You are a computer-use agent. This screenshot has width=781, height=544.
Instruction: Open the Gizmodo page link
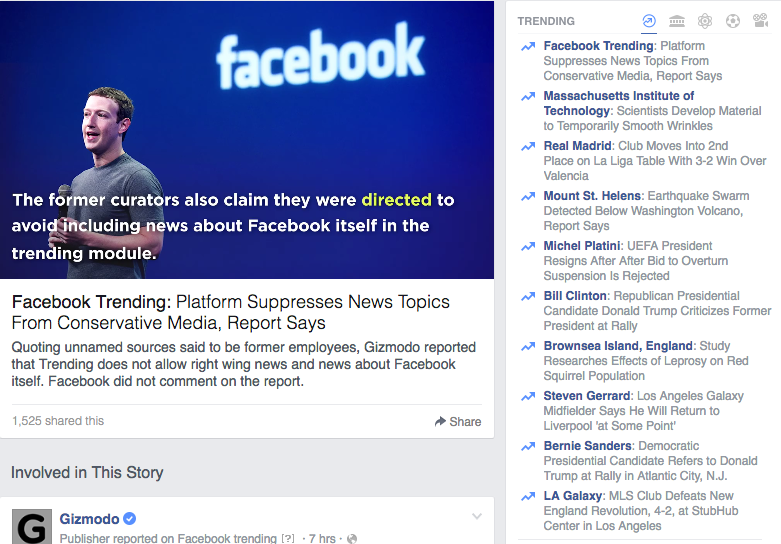[89, 519]
